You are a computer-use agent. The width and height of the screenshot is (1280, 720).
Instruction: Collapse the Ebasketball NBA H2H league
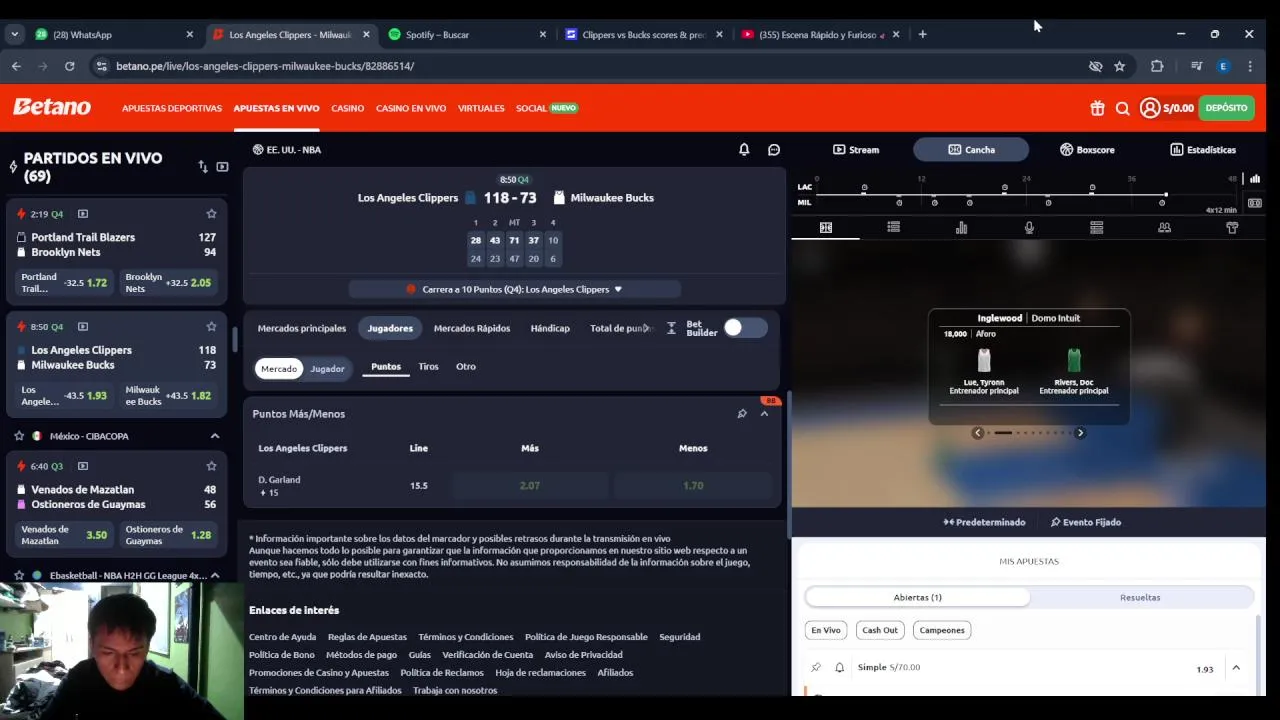215,576
